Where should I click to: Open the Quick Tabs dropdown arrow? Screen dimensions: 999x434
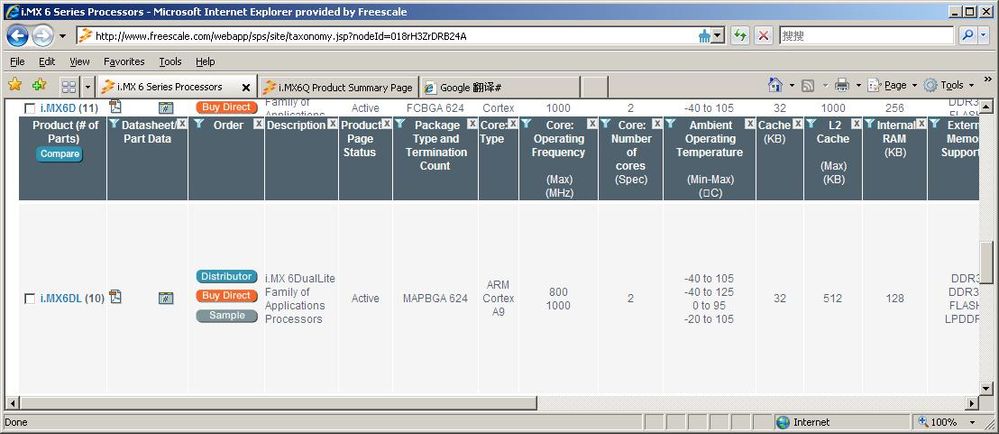pos(87,86)
